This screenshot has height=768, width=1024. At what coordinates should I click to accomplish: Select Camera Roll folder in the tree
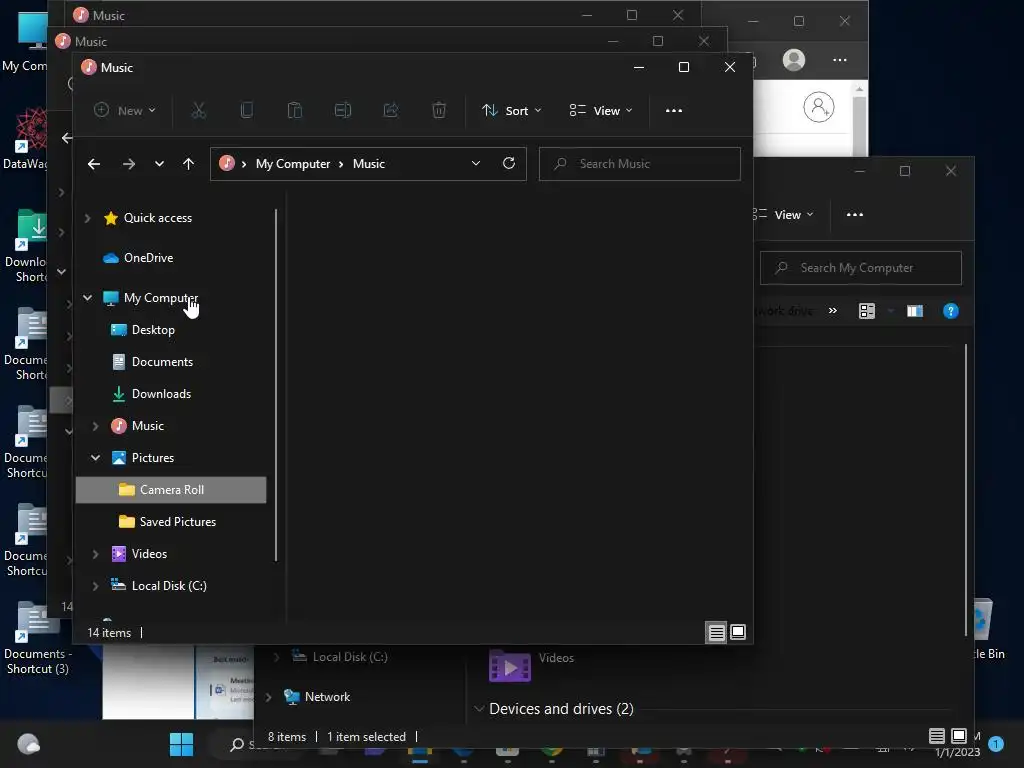coord(171,490)
